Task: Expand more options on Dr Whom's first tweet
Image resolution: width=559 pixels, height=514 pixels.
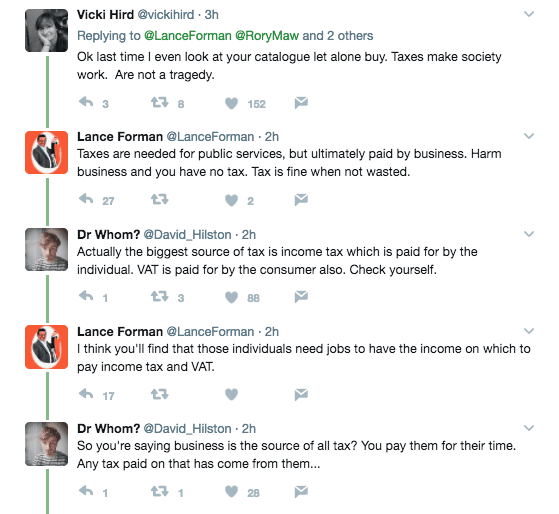Action: tap(529, 234)
